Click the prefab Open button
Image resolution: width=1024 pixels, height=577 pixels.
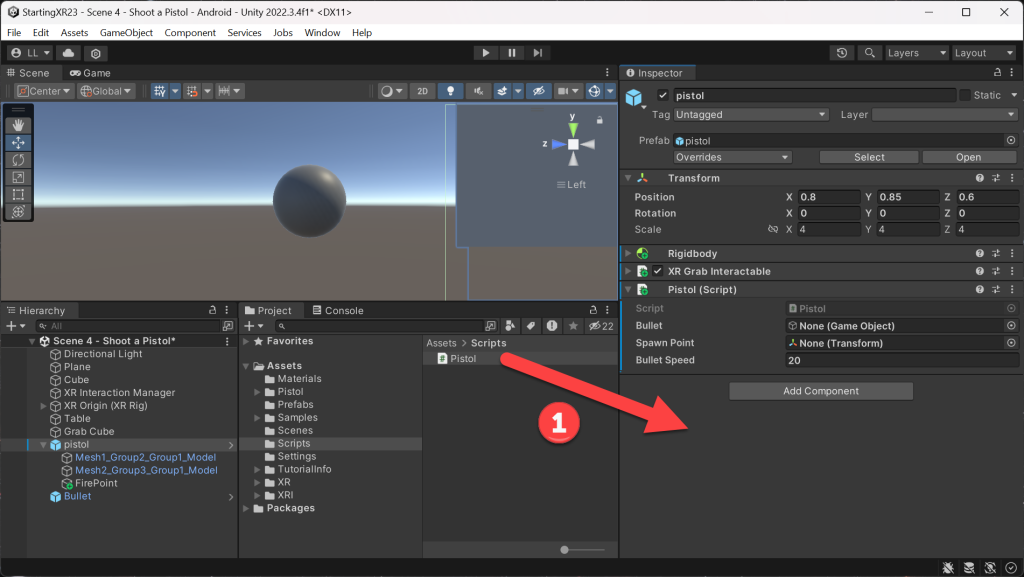point(968,157)
